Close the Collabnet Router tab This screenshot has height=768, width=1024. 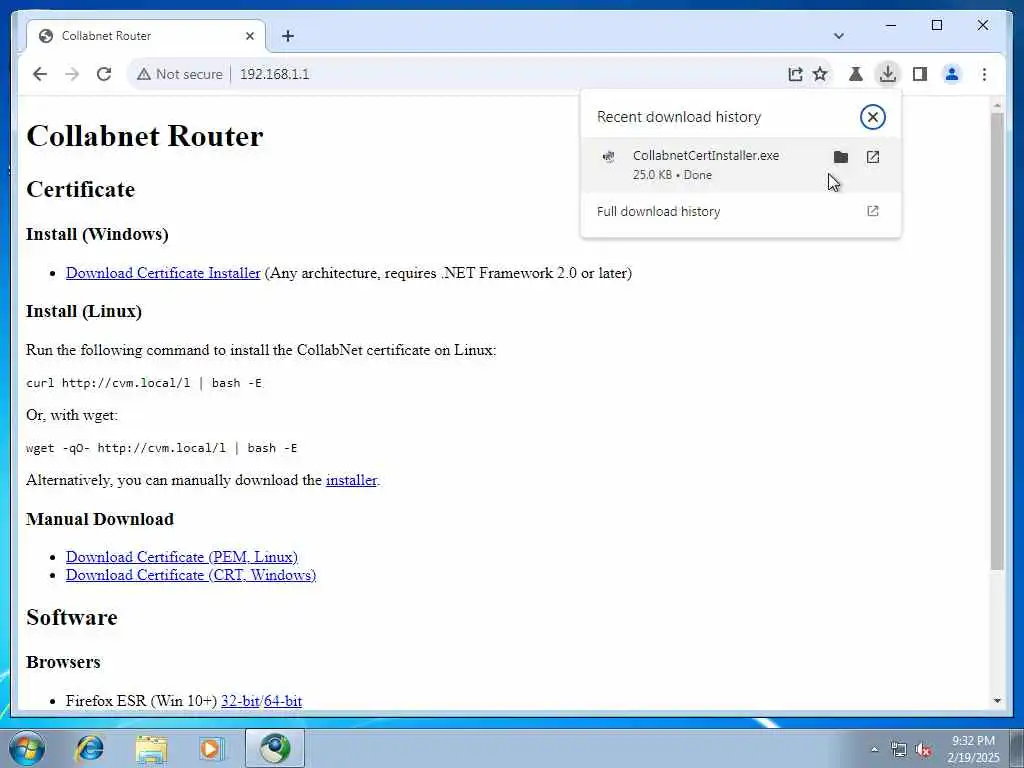pos(249,36)
